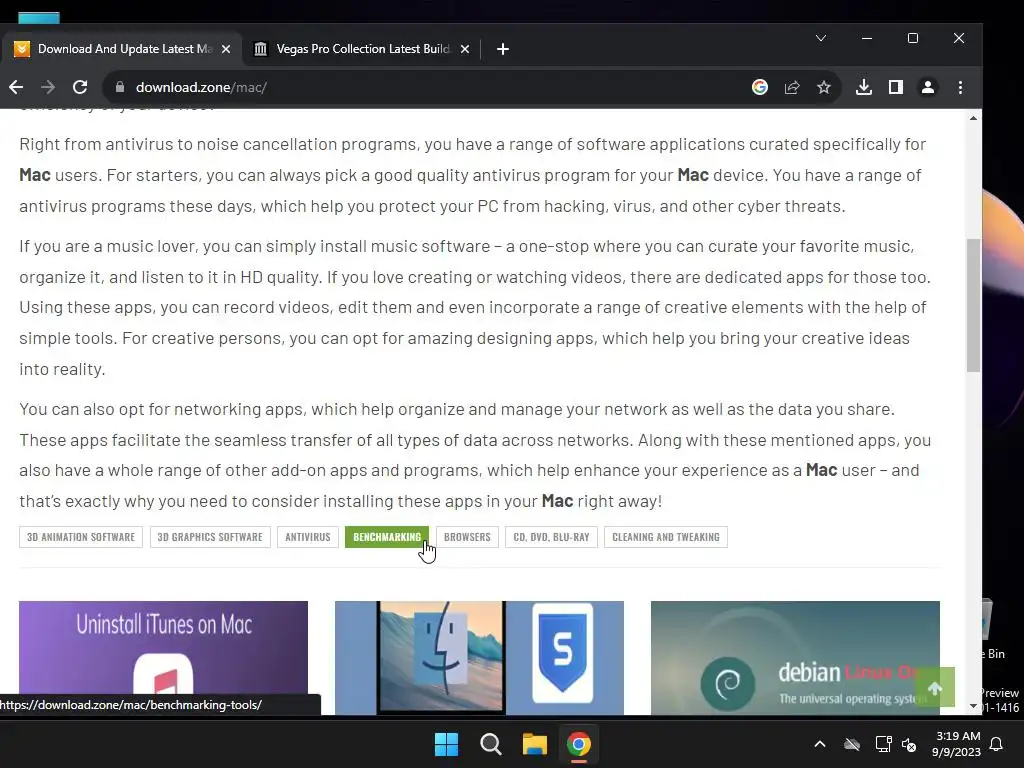Click the green back-to-top arrow button

935,687
